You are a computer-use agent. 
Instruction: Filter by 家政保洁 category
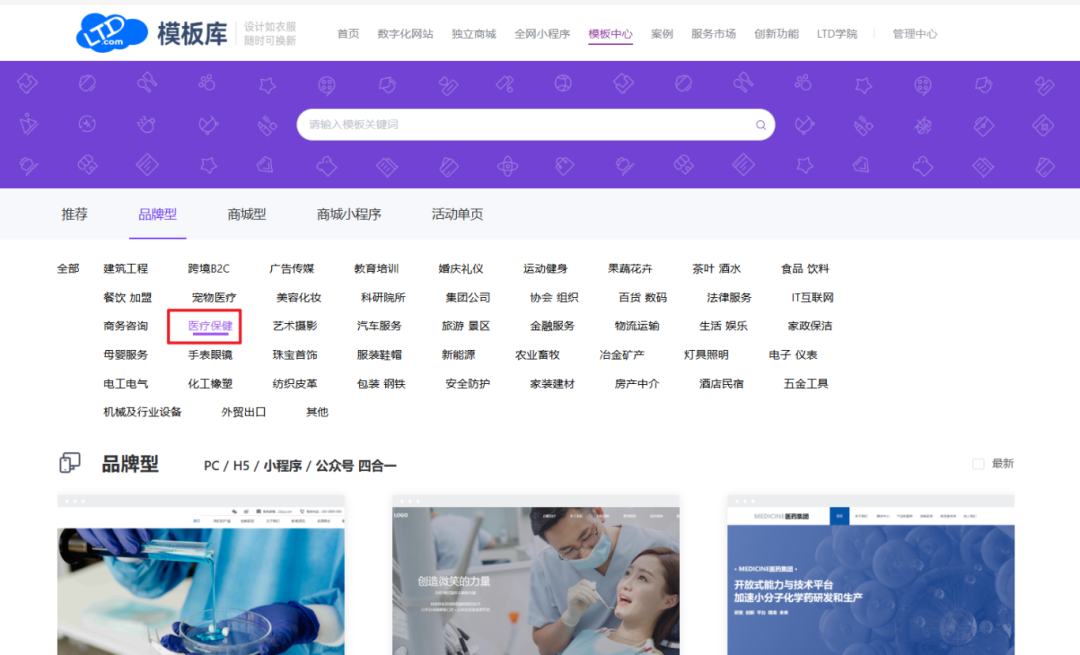(x=809, y=326)
